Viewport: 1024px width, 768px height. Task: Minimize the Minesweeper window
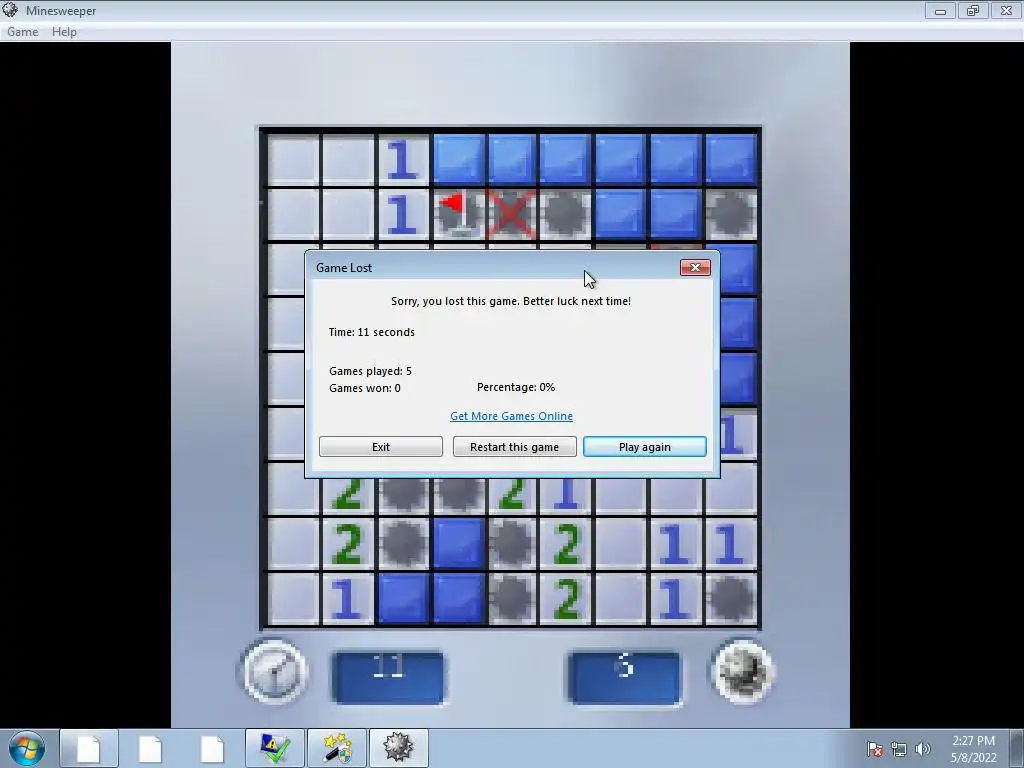pyautogui.click(x=940, y=11)
